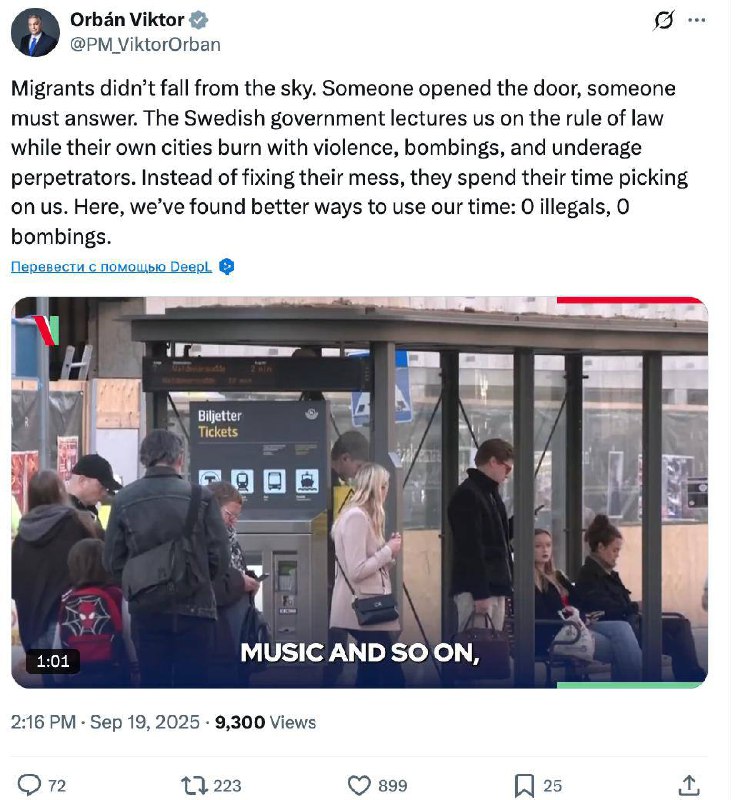740x800 pixels.
Task: Click the 9,300 Views count
Action: click(266, 721)
